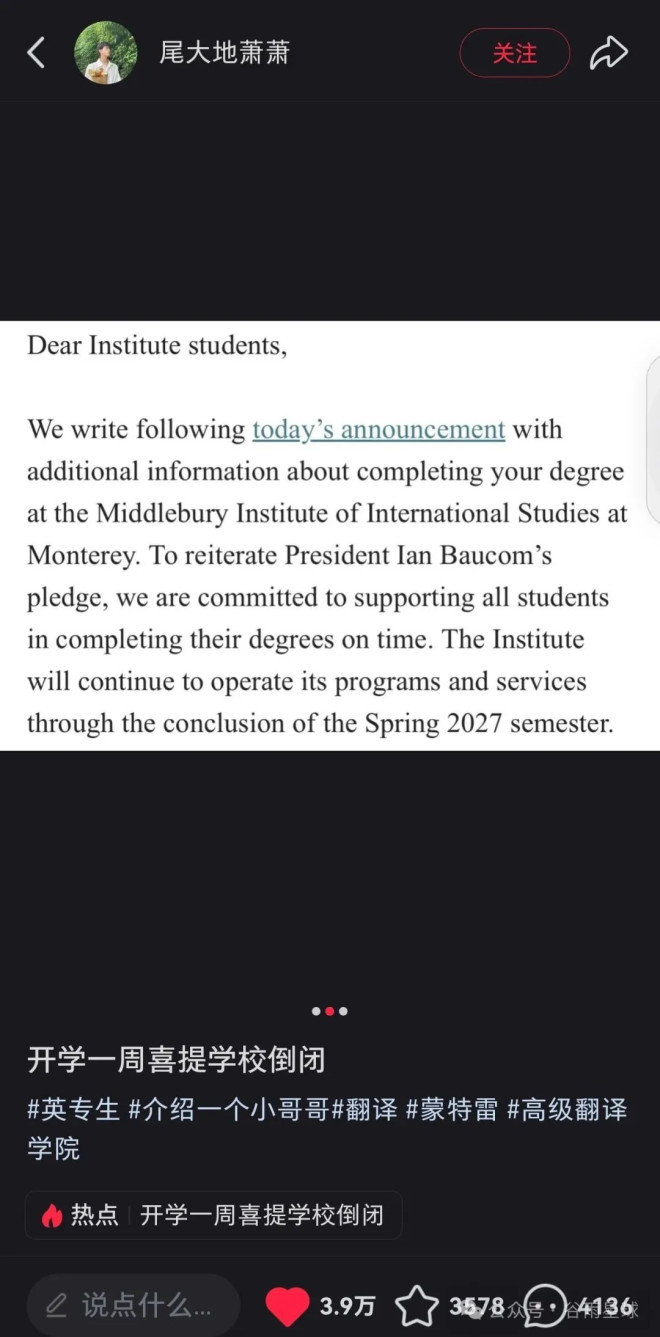Screen dimensions: 660x1337
Task: Select the #英专生 hashtag
Action: coord(73,1109)
